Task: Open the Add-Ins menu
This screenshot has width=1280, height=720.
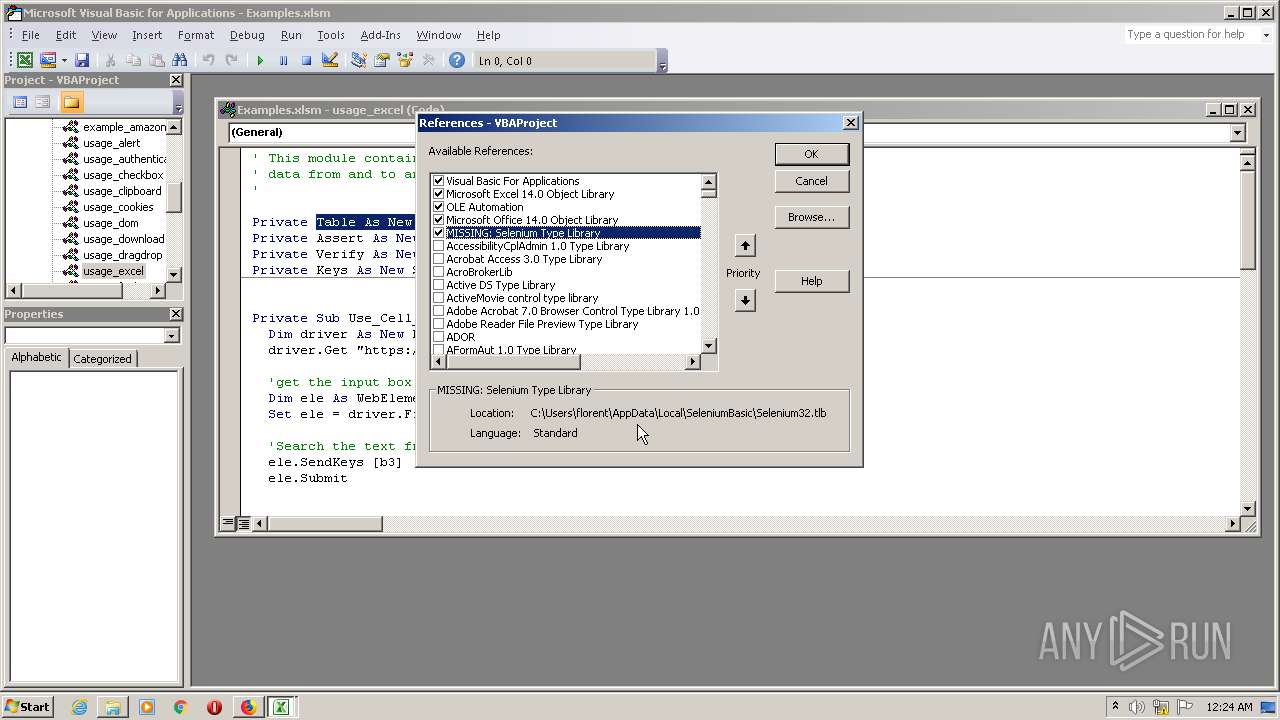Action: (380, 35)
